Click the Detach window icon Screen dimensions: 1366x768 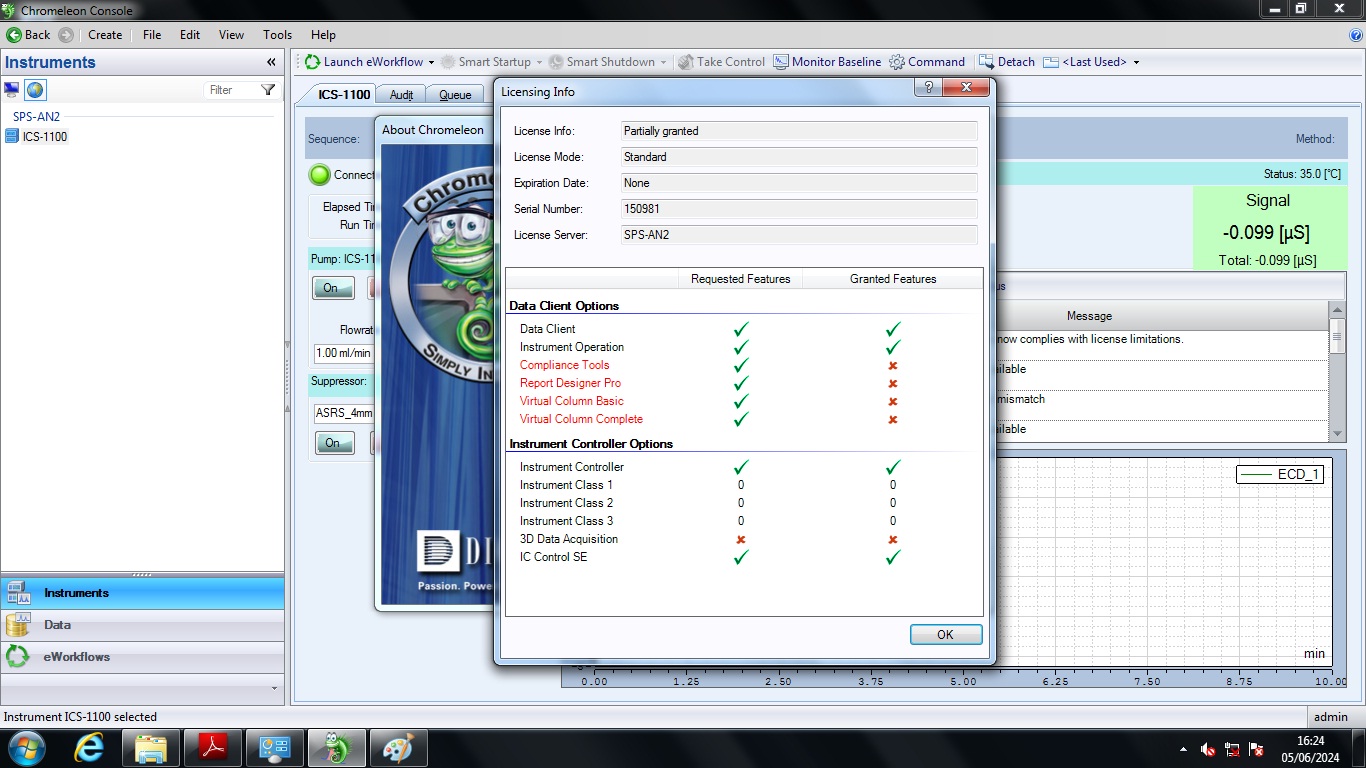pyautogui.click(x=987, y=62)
